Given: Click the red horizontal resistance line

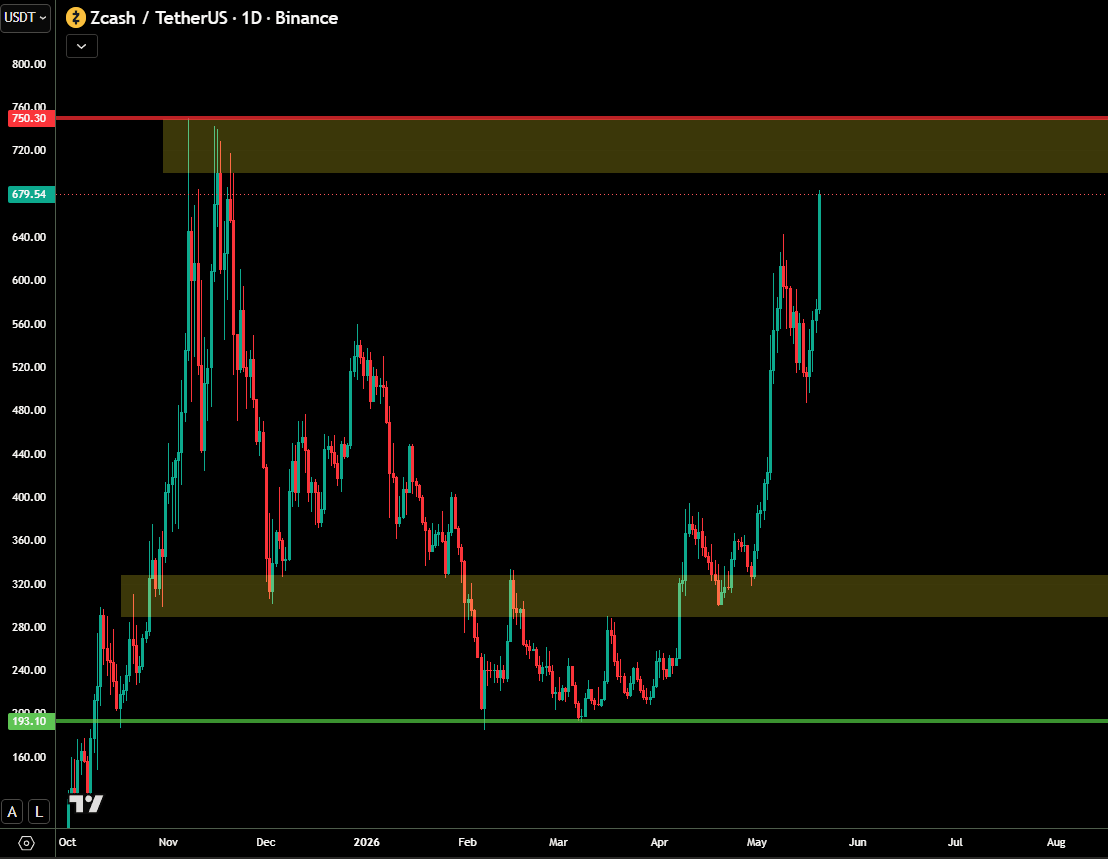Looking at the screenshot, I should (582, 118).
